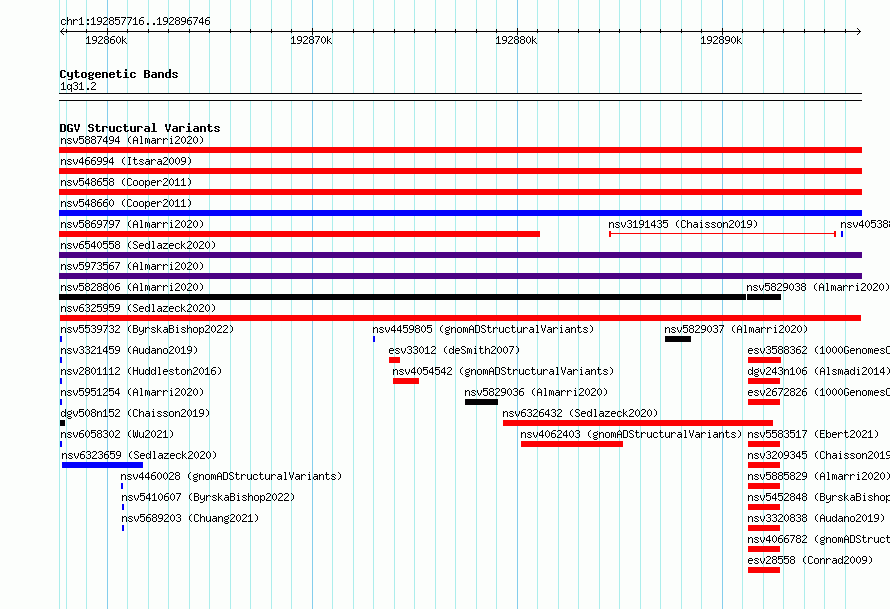Open nsv2801112 (Huddleston2016) label
Viewport: 890px width, 609px height.
click(x=141, y=371)
